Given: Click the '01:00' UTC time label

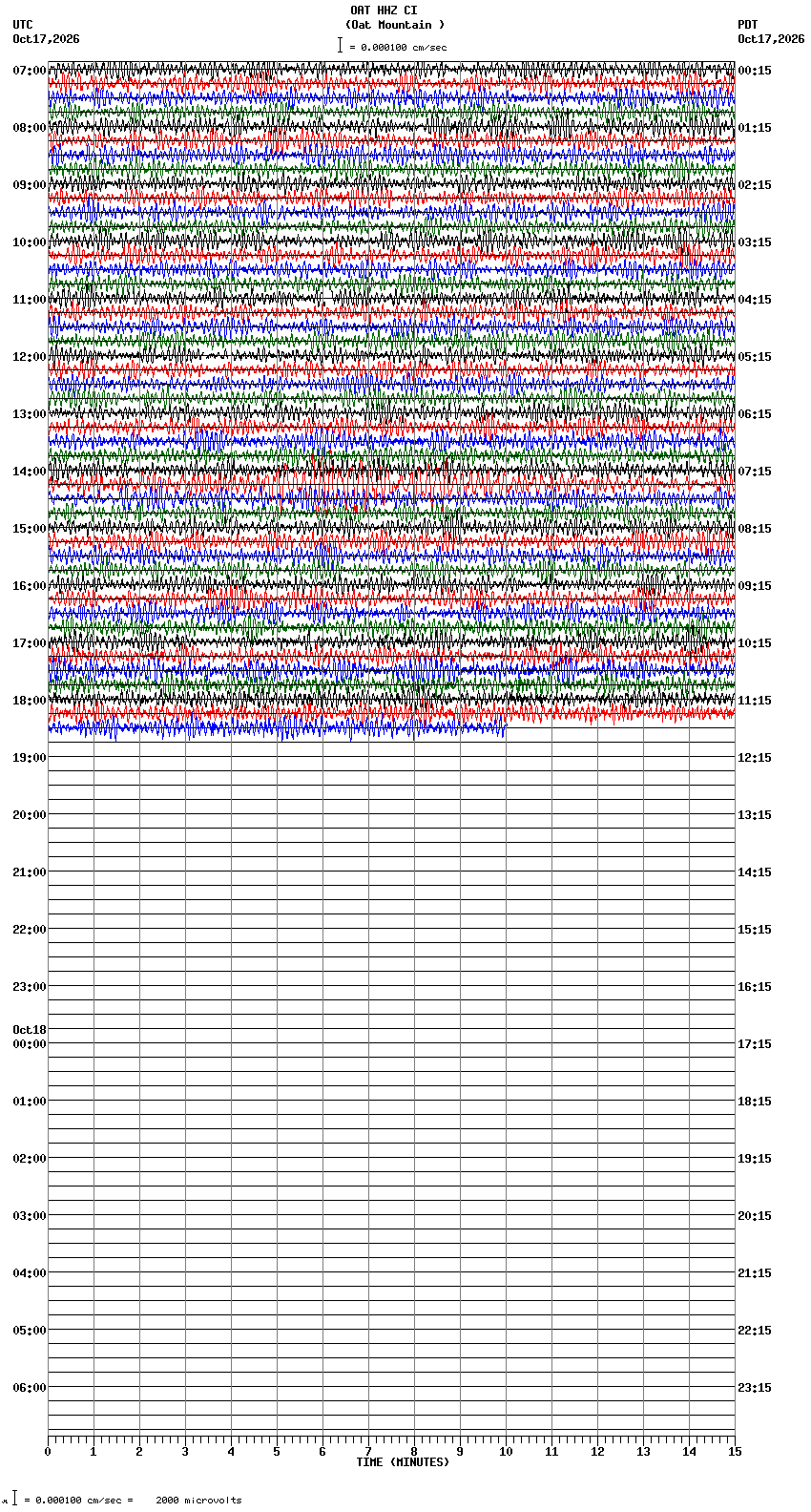Looking at the screenshot, I should (30, 1102).
